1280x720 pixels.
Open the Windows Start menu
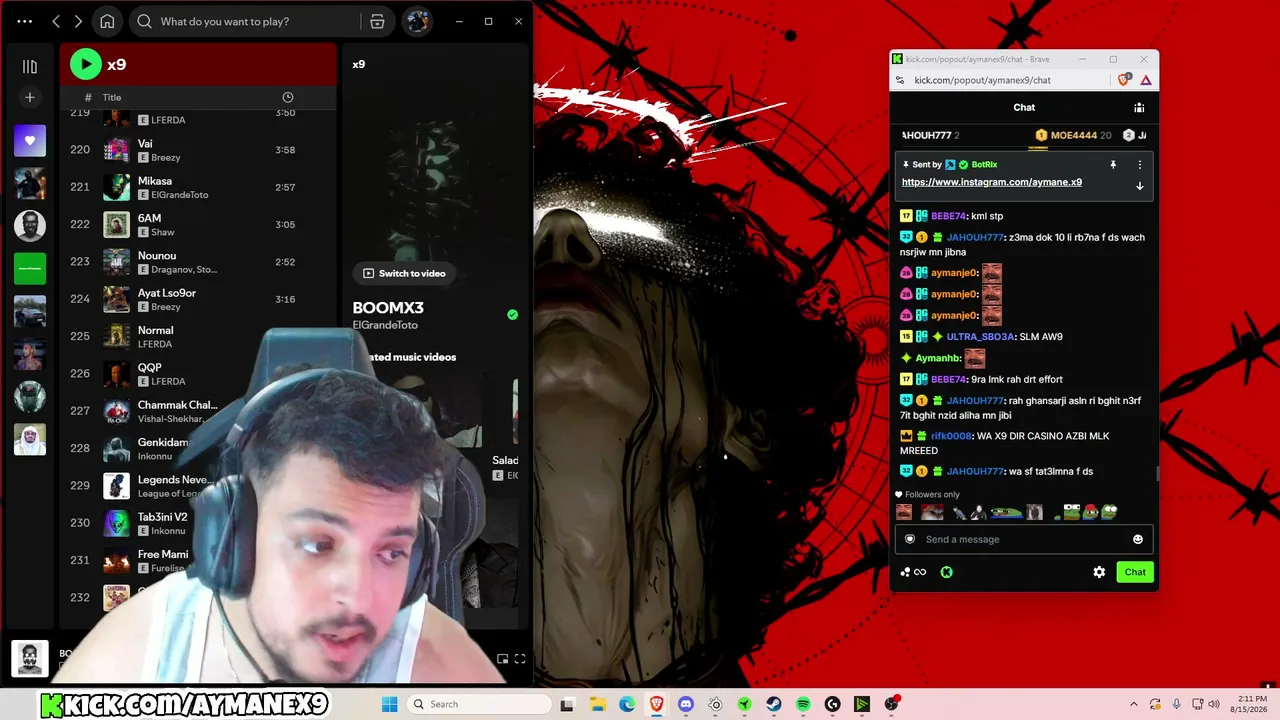[390, 704]
